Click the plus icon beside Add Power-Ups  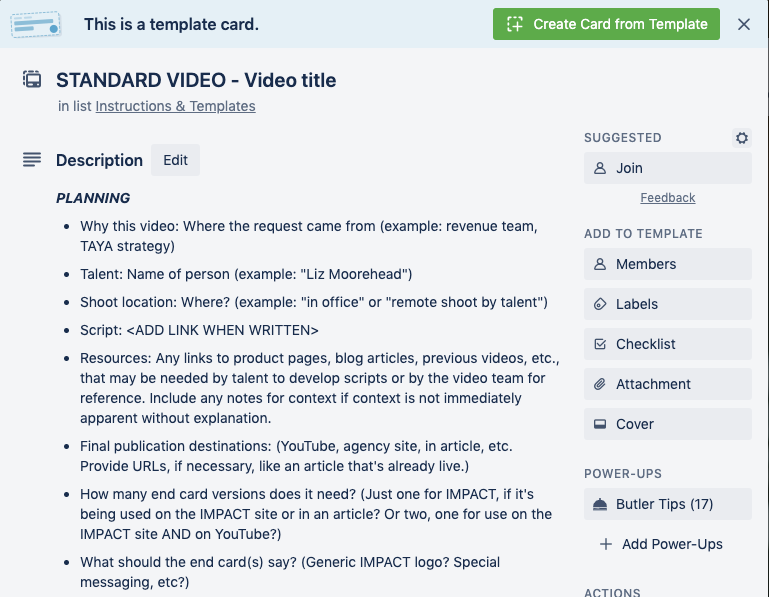click(x=606, y=544)
